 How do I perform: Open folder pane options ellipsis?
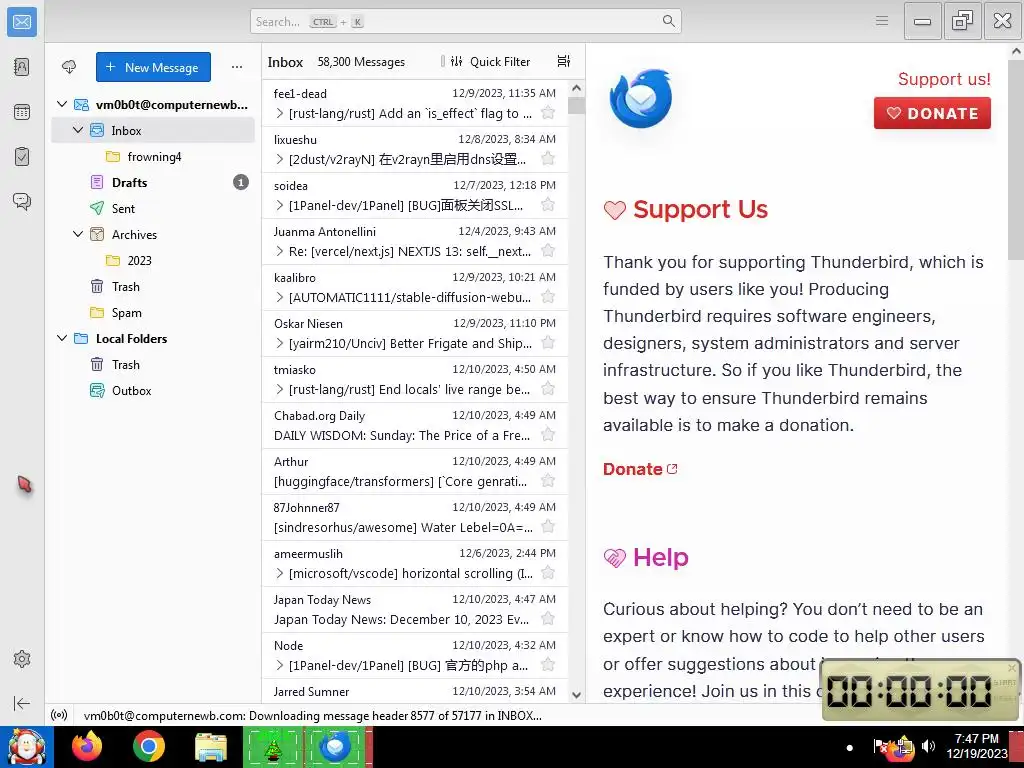(236, 67)
